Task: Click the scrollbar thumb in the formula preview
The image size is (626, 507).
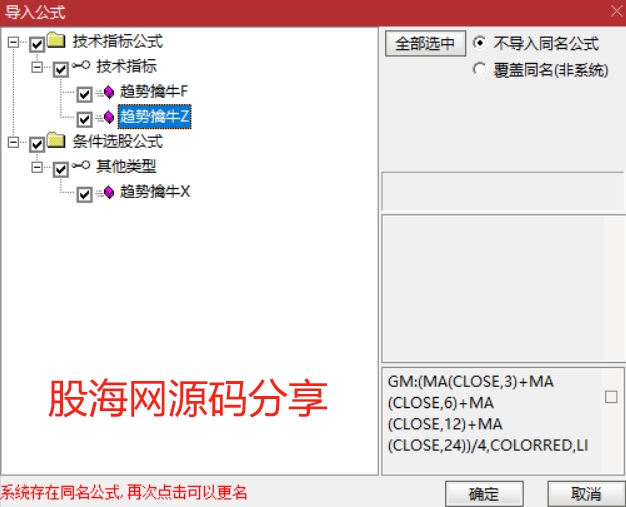Action: click(611, 397)
